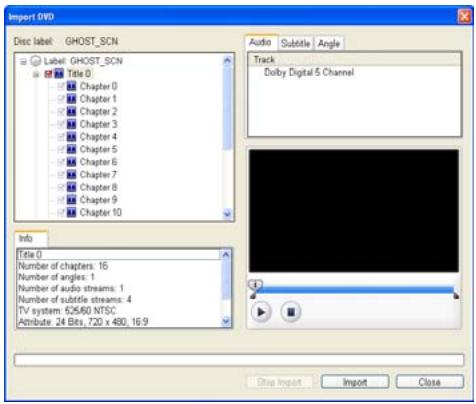Toggle the Chapter 3 checkbox
Screen dimensions: 476x404
click(x=61, y=124)
